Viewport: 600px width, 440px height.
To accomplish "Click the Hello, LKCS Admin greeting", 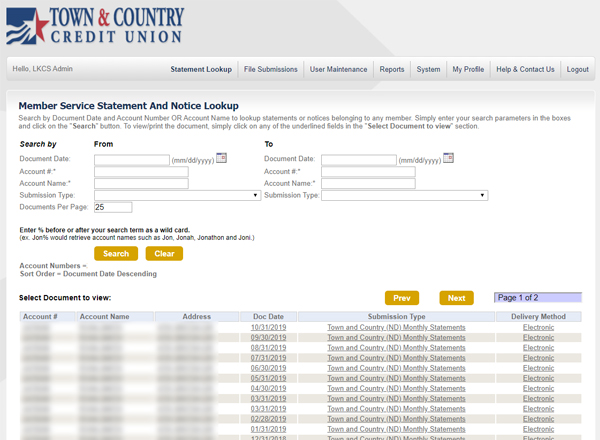I will pos(42,69).
